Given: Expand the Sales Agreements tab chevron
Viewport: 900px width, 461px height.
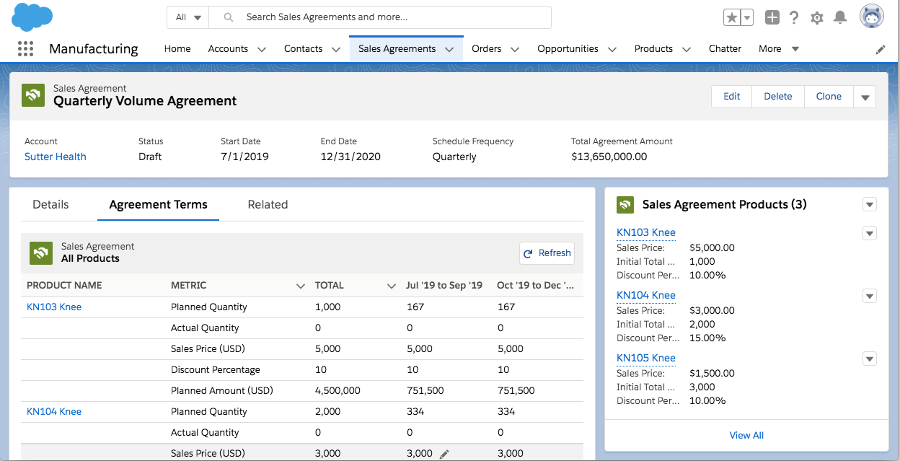Looking at the screenshot, I should point(449,49).
